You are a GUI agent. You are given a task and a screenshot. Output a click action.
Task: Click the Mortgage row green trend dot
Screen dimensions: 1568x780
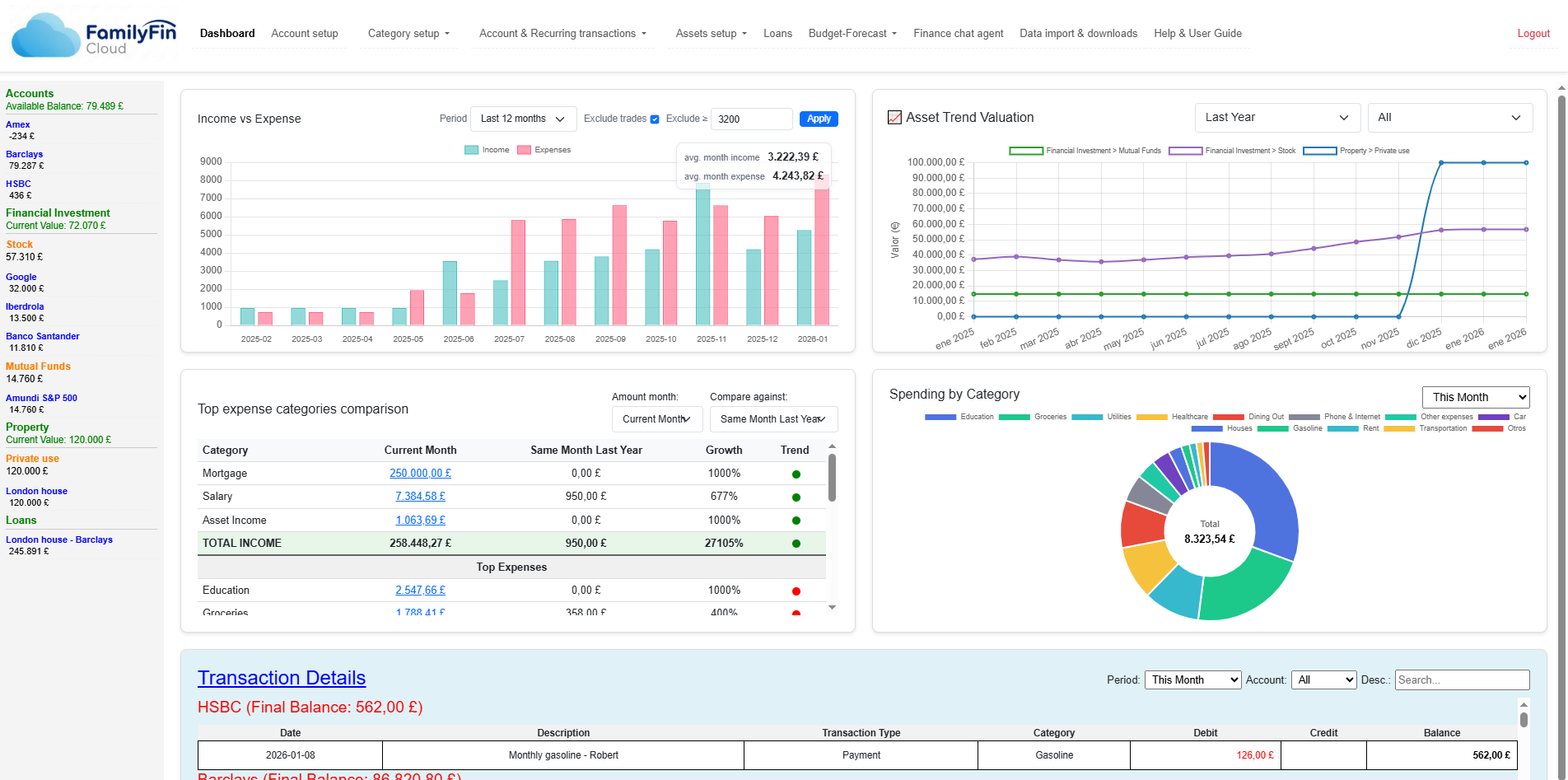tap(796, 474)
